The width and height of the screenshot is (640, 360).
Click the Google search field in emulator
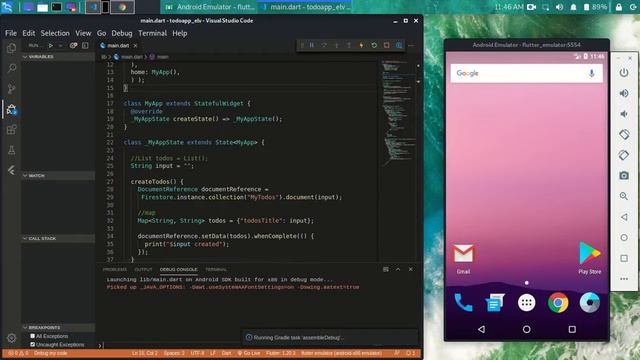527,73
